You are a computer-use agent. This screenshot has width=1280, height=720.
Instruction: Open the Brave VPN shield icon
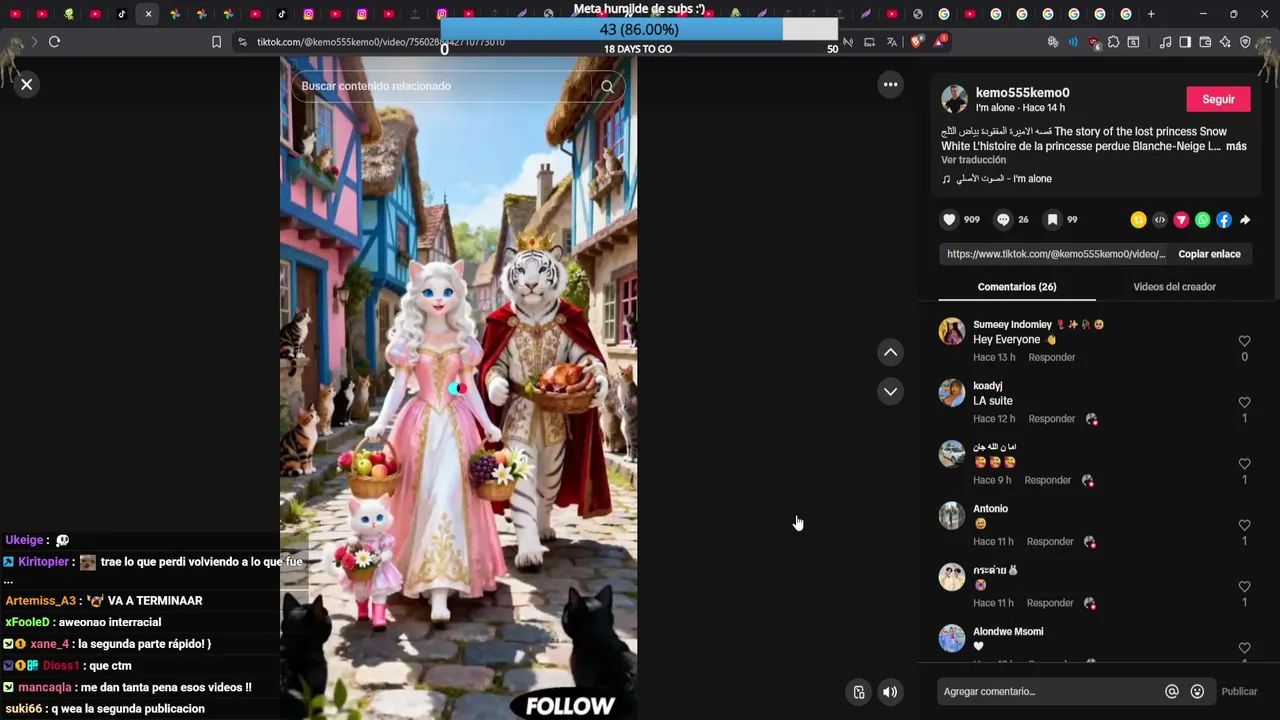(1245, 42)
